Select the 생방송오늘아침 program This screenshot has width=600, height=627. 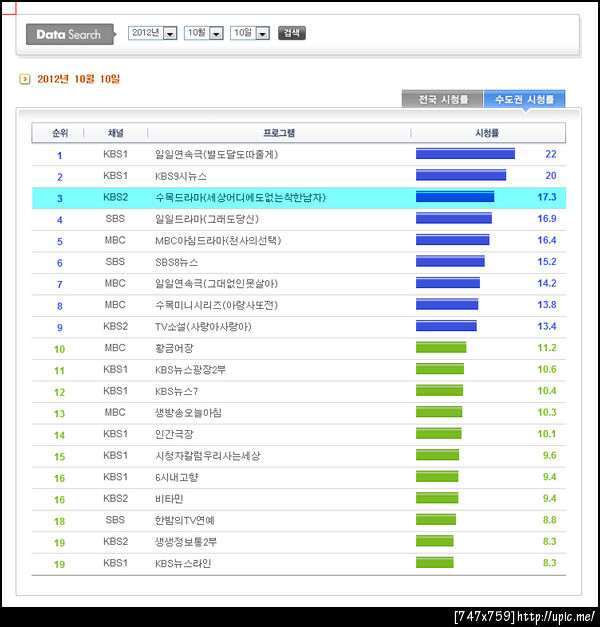click(188, 413)
